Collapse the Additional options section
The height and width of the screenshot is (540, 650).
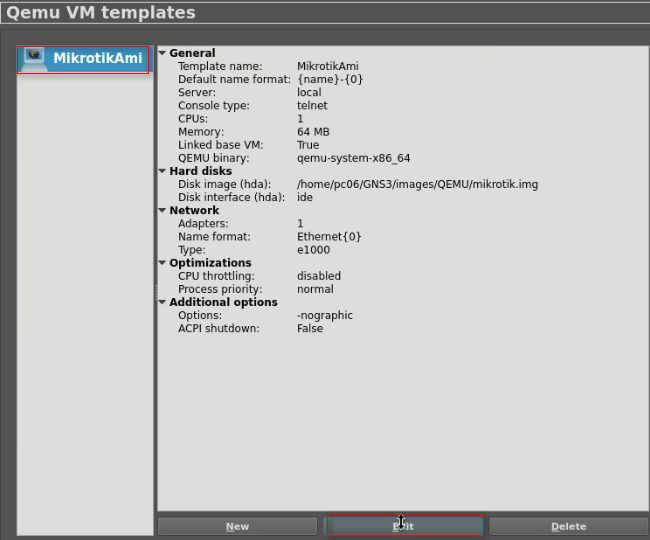coord(162,302)
